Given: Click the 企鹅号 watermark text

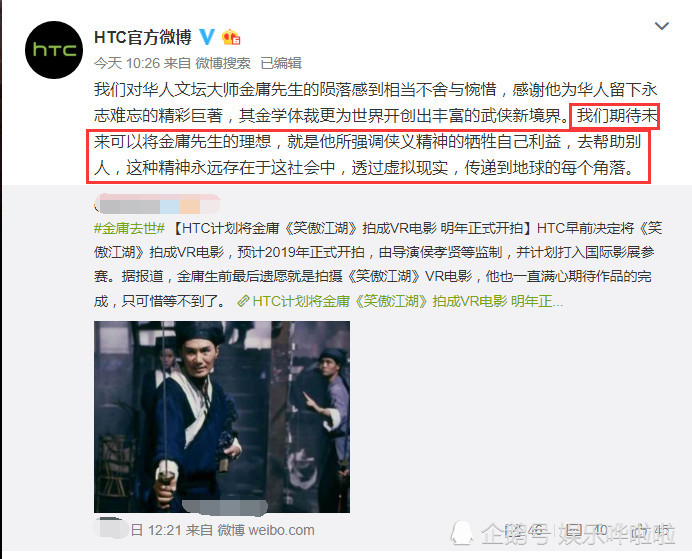Looking at the screenshot, I should tap(515, 533).
